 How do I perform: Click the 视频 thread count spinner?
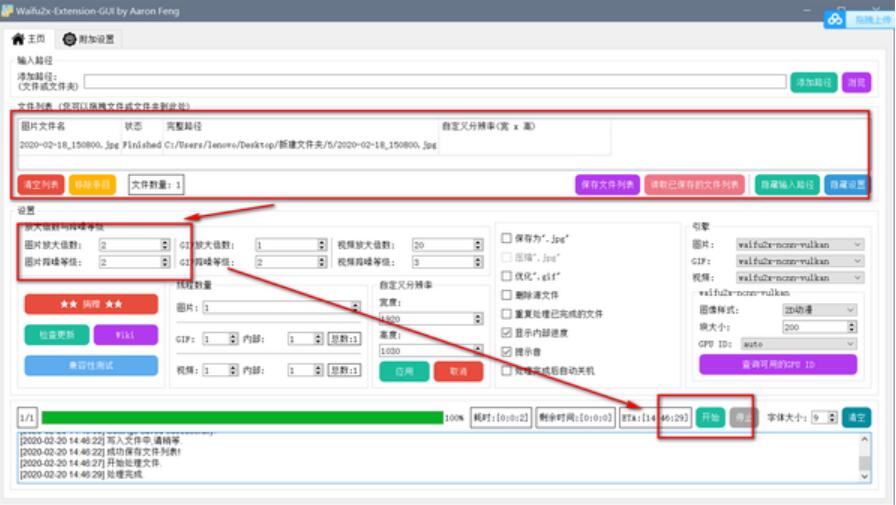pyautogui.click(x=220, y=370)
